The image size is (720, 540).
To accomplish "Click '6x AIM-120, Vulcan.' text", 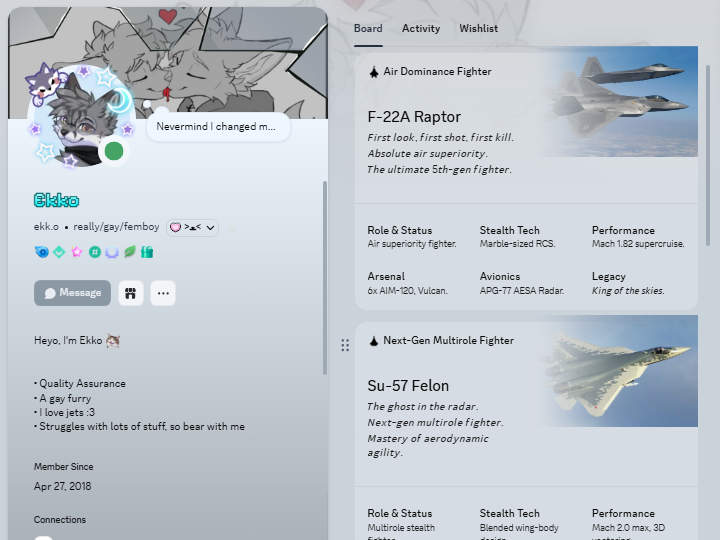I will click(407, 291).
